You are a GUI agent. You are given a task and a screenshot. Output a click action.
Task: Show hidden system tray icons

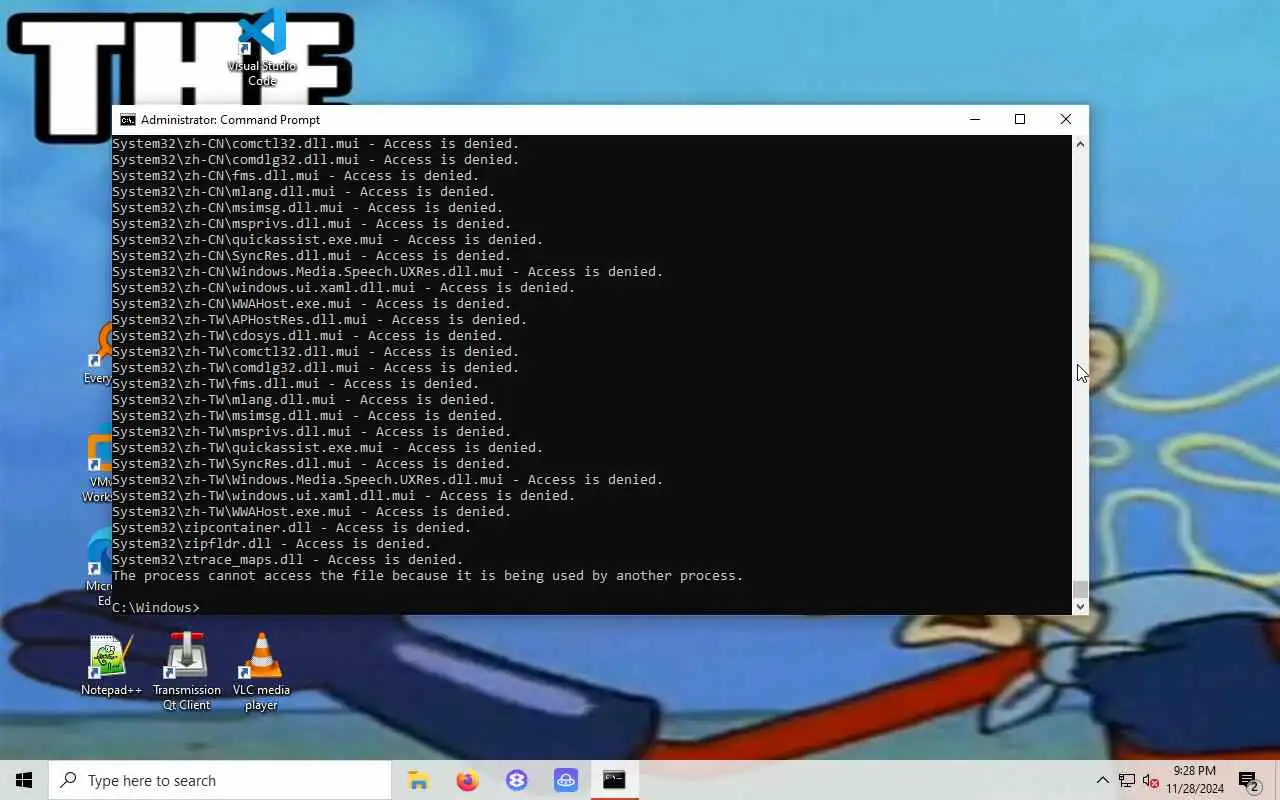tap(1102, 780)
